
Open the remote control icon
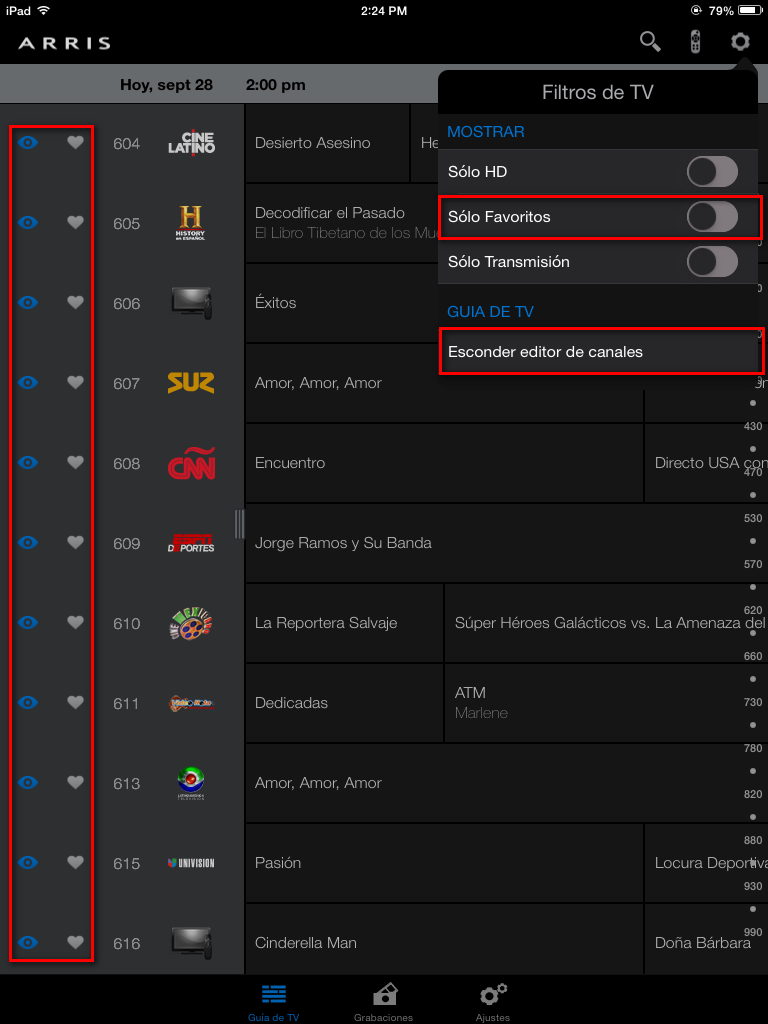[x=696, y=42]
